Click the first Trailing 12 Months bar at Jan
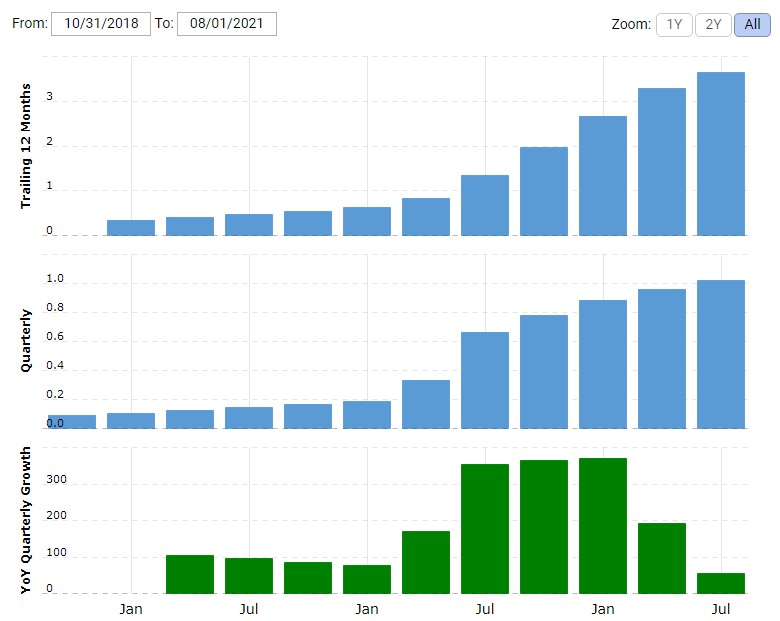Image resolution: width=780 pixels, height=621 pixels. pos(131,228)
